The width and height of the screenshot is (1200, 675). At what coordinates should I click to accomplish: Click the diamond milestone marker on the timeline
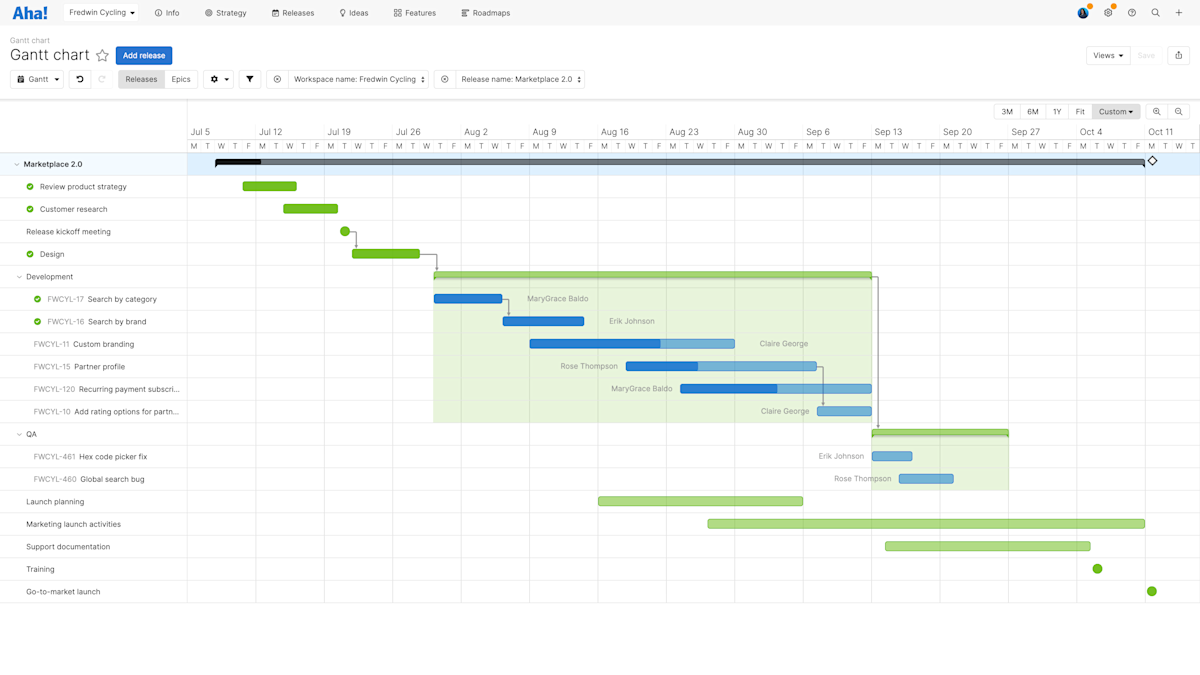tap(1152, 160)
